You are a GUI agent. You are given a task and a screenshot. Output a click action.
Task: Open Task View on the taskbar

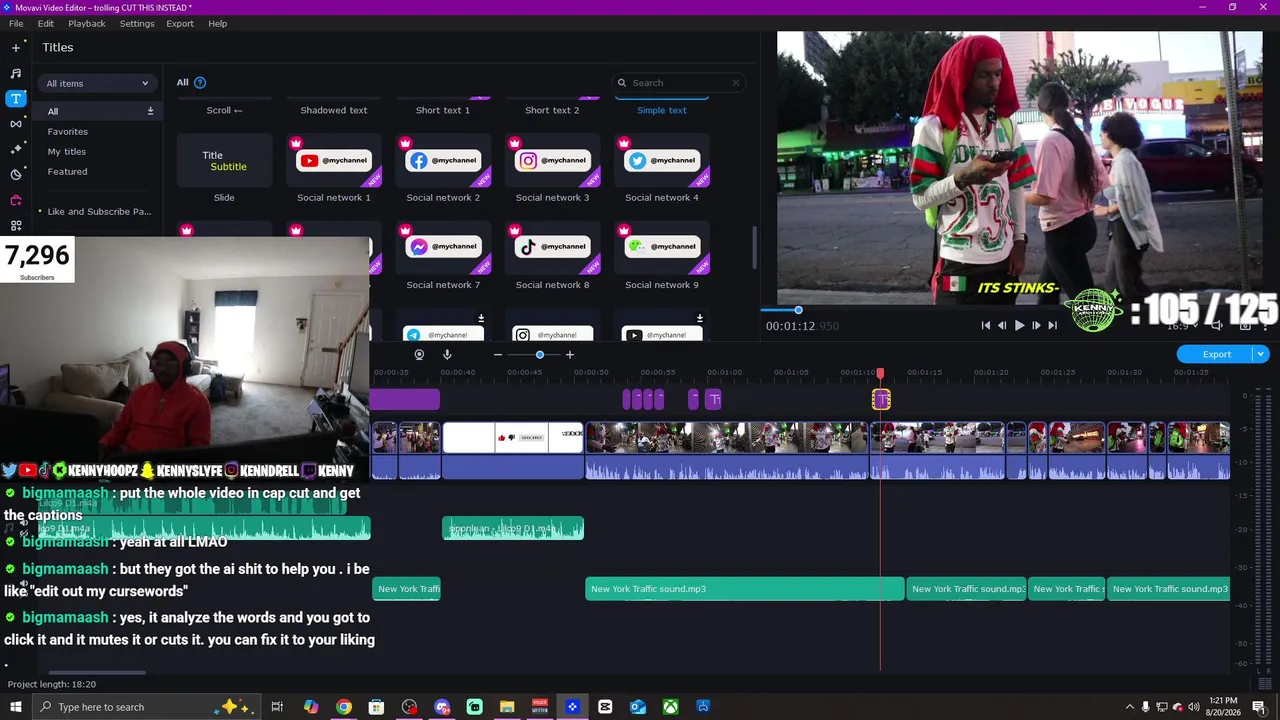click(x=277, y=707)
